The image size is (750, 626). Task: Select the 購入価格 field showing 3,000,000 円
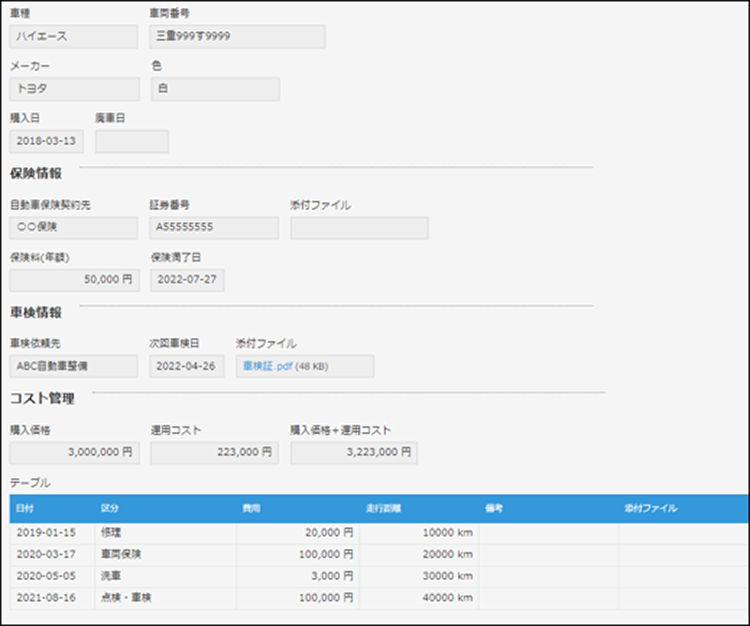tap(73, 453)
